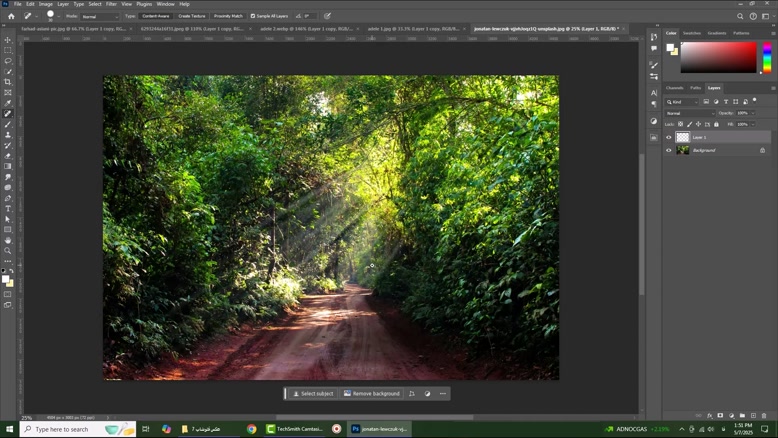Toggle Quick Mask mode icon
This screenshot has height=438, width=778.
pos(7,294)
